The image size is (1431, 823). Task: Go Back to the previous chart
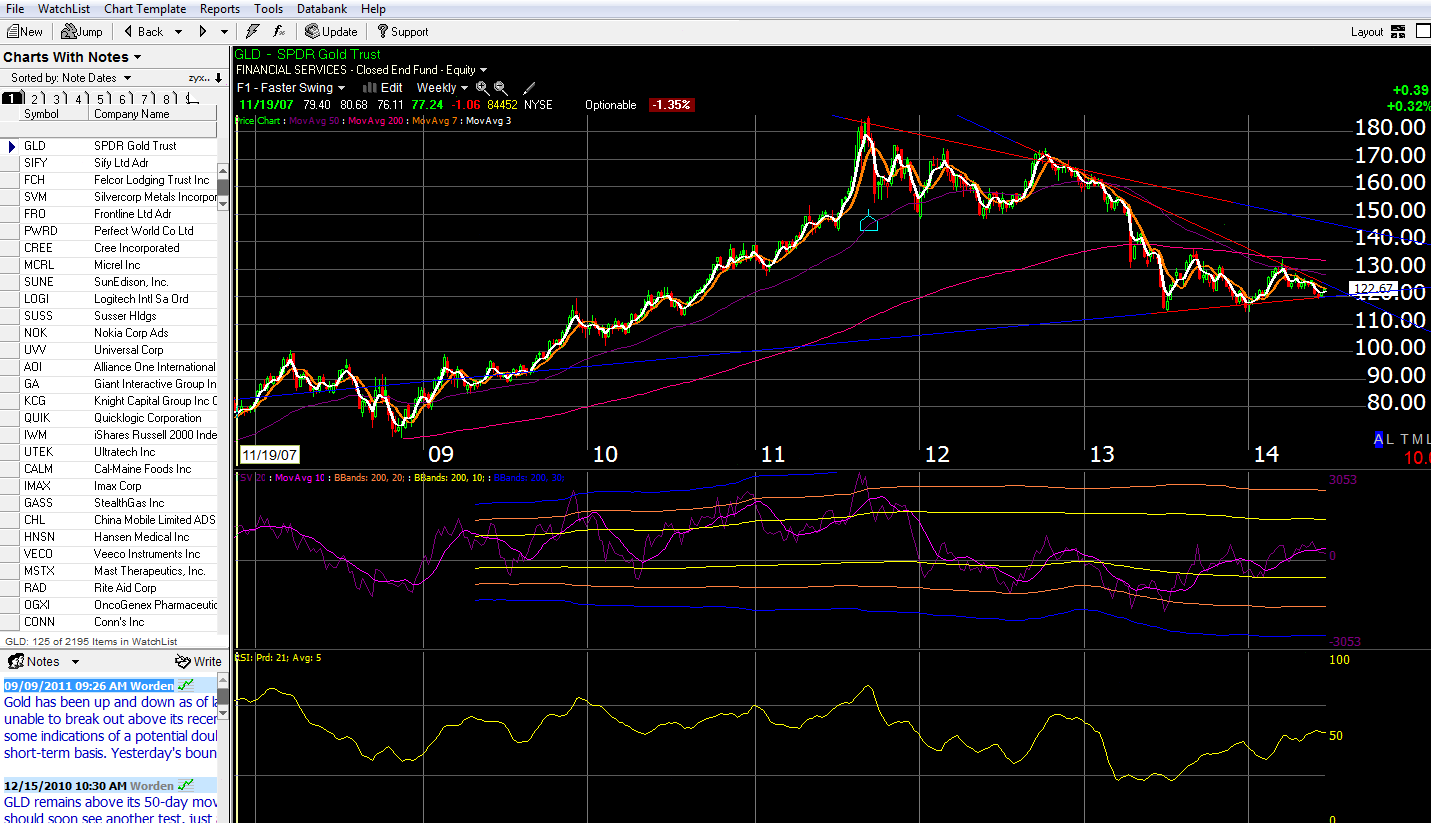tap(144, 31)
